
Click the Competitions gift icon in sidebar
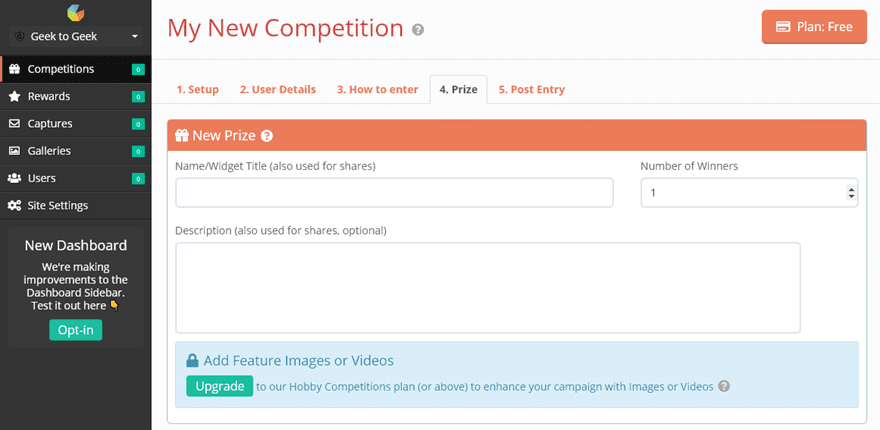14,69
